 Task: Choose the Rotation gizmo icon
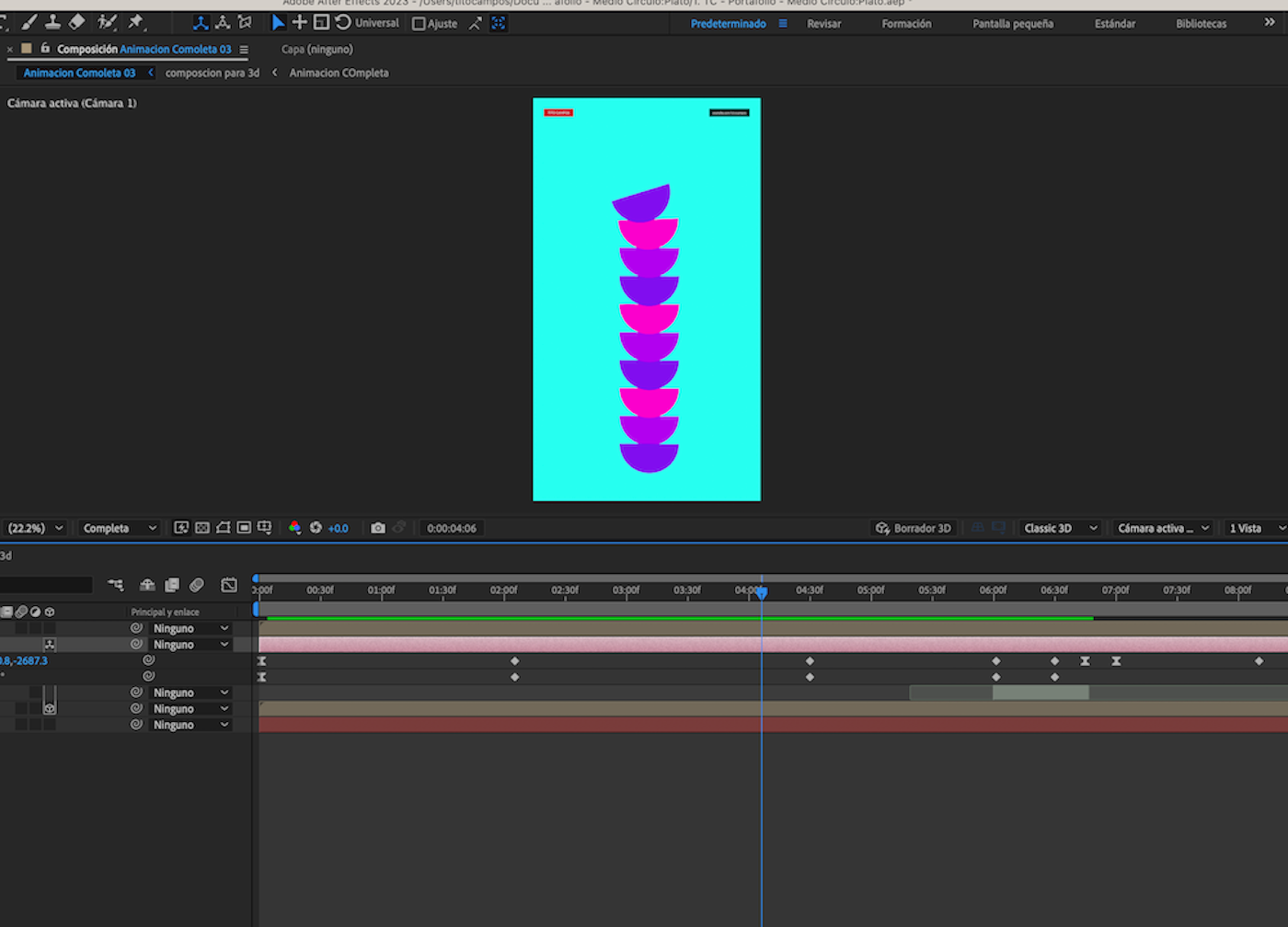343,22
